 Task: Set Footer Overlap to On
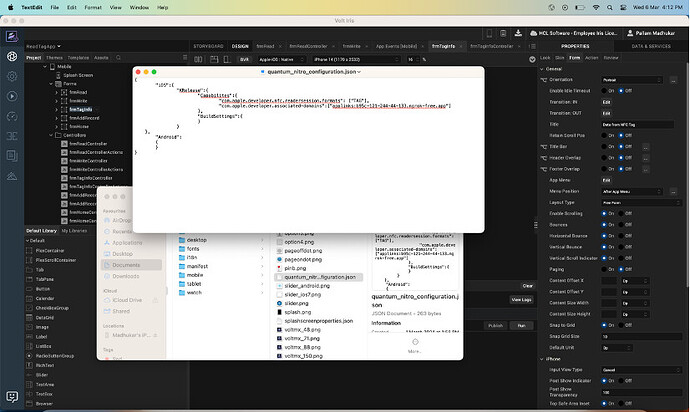coord(604,169)
